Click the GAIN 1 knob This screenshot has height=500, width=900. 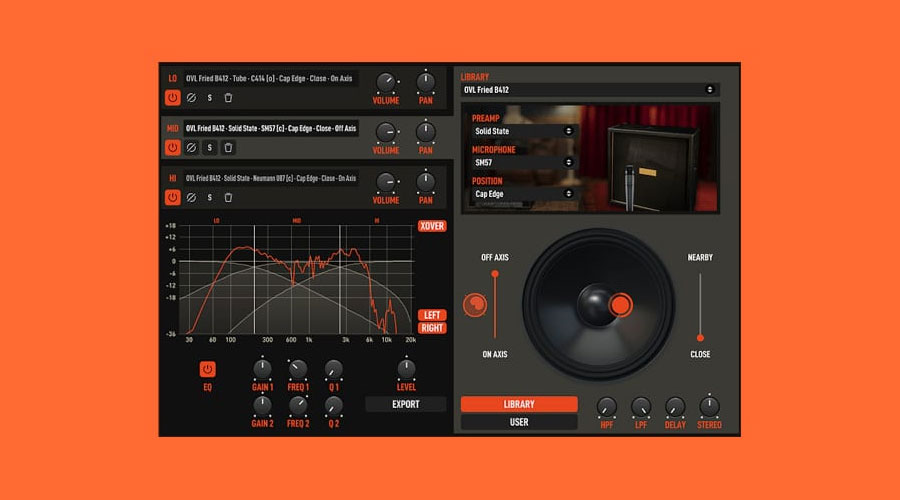coord(262,369)
